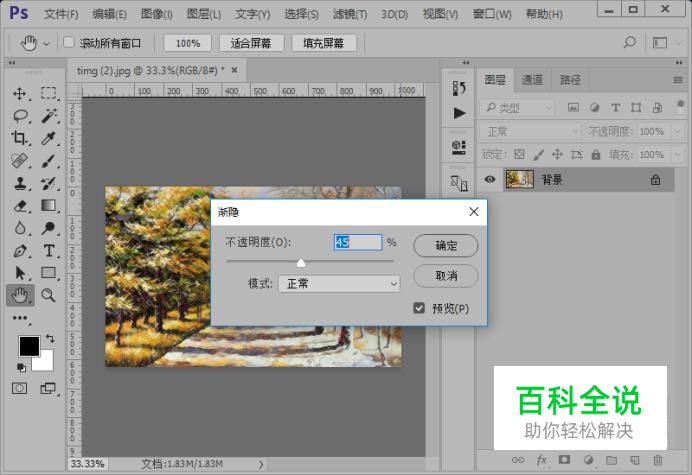This screenshot has width=692, height=475.
Task: Toggle lock all padlock icon
Action: pyautogui.click(x=596, y=154)
